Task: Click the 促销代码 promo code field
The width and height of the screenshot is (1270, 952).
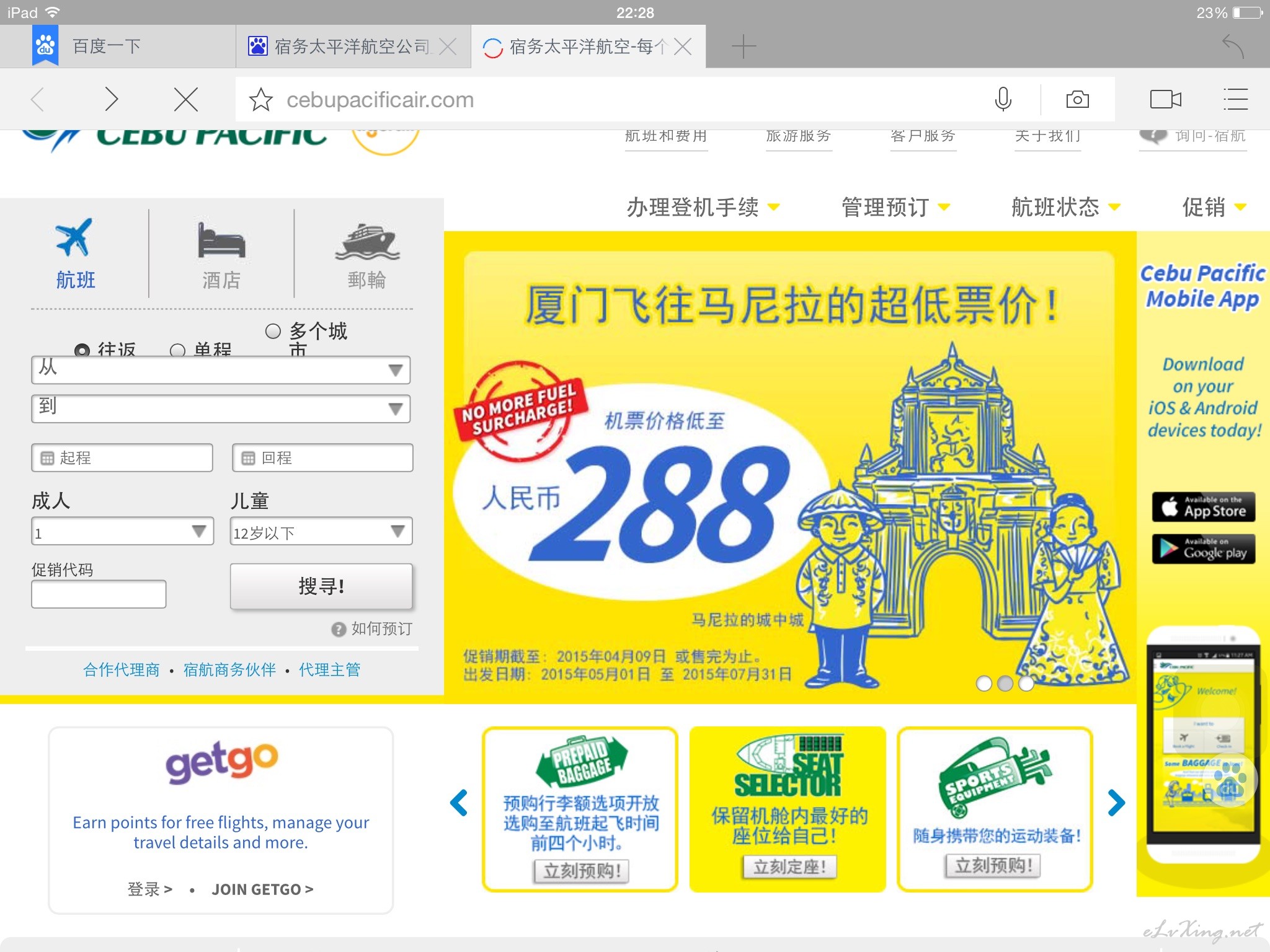Action: [x=99, y=594]
